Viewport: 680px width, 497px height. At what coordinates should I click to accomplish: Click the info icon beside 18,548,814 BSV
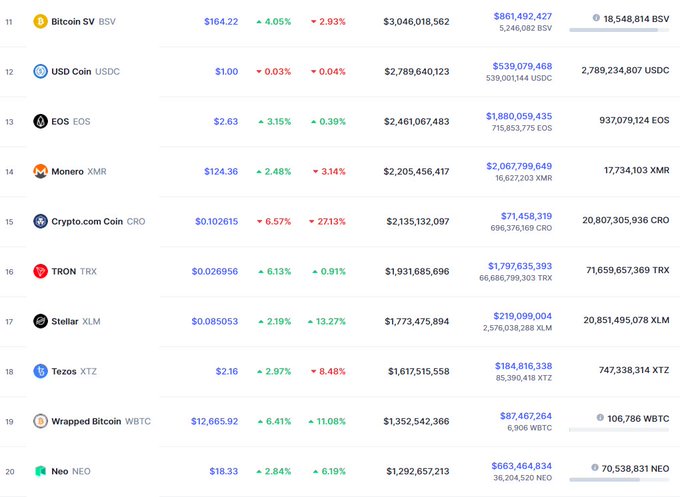click(596, 18)
